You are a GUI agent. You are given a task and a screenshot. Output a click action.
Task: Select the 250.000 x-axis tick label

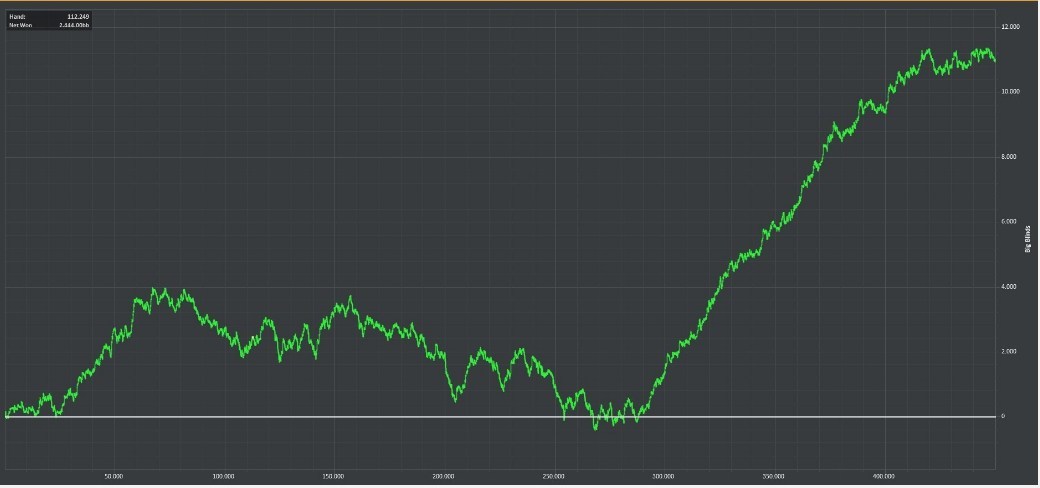click(x=554, y=476)
